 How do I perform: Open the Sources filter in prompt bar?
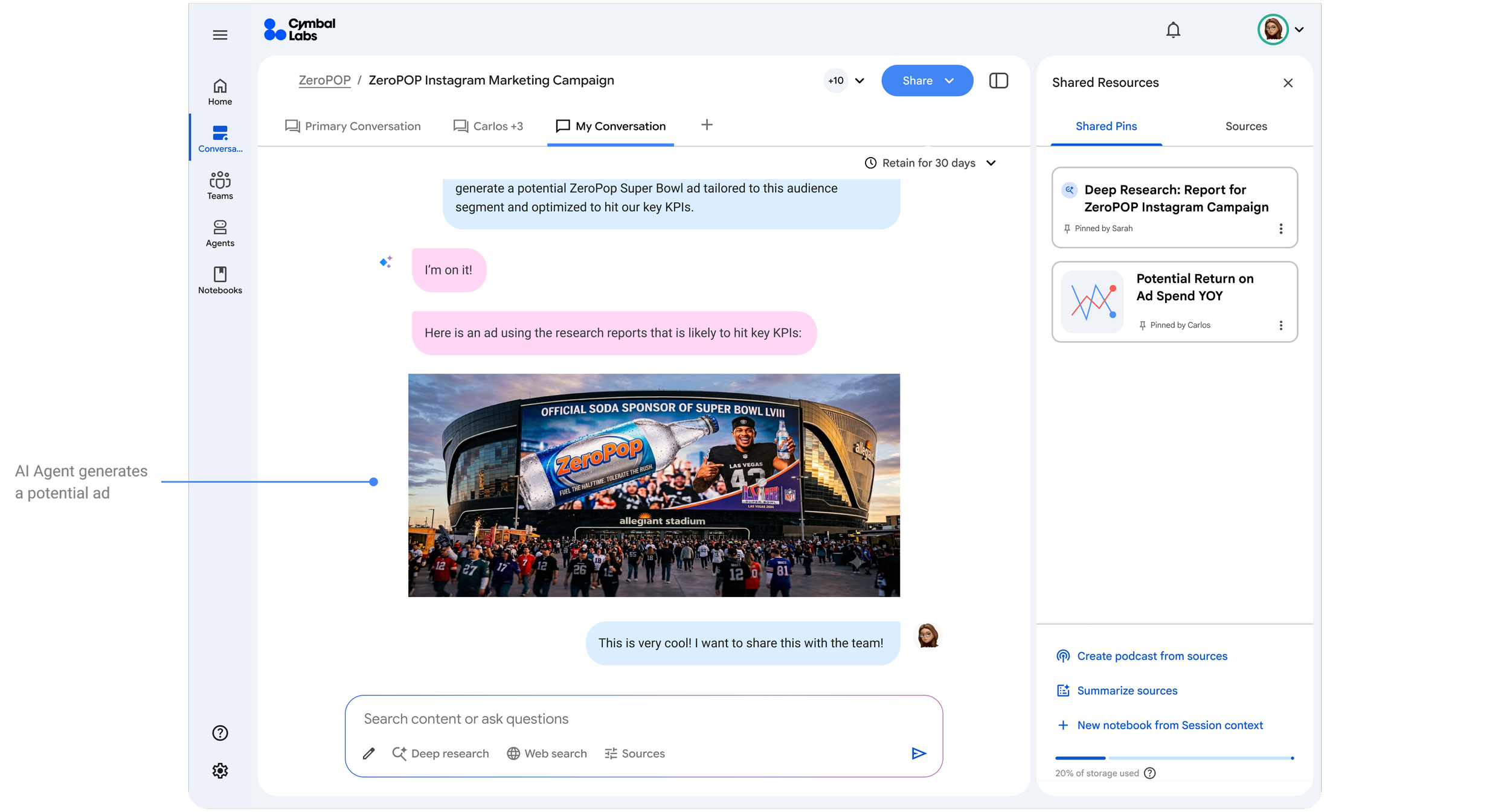[635, 753]
